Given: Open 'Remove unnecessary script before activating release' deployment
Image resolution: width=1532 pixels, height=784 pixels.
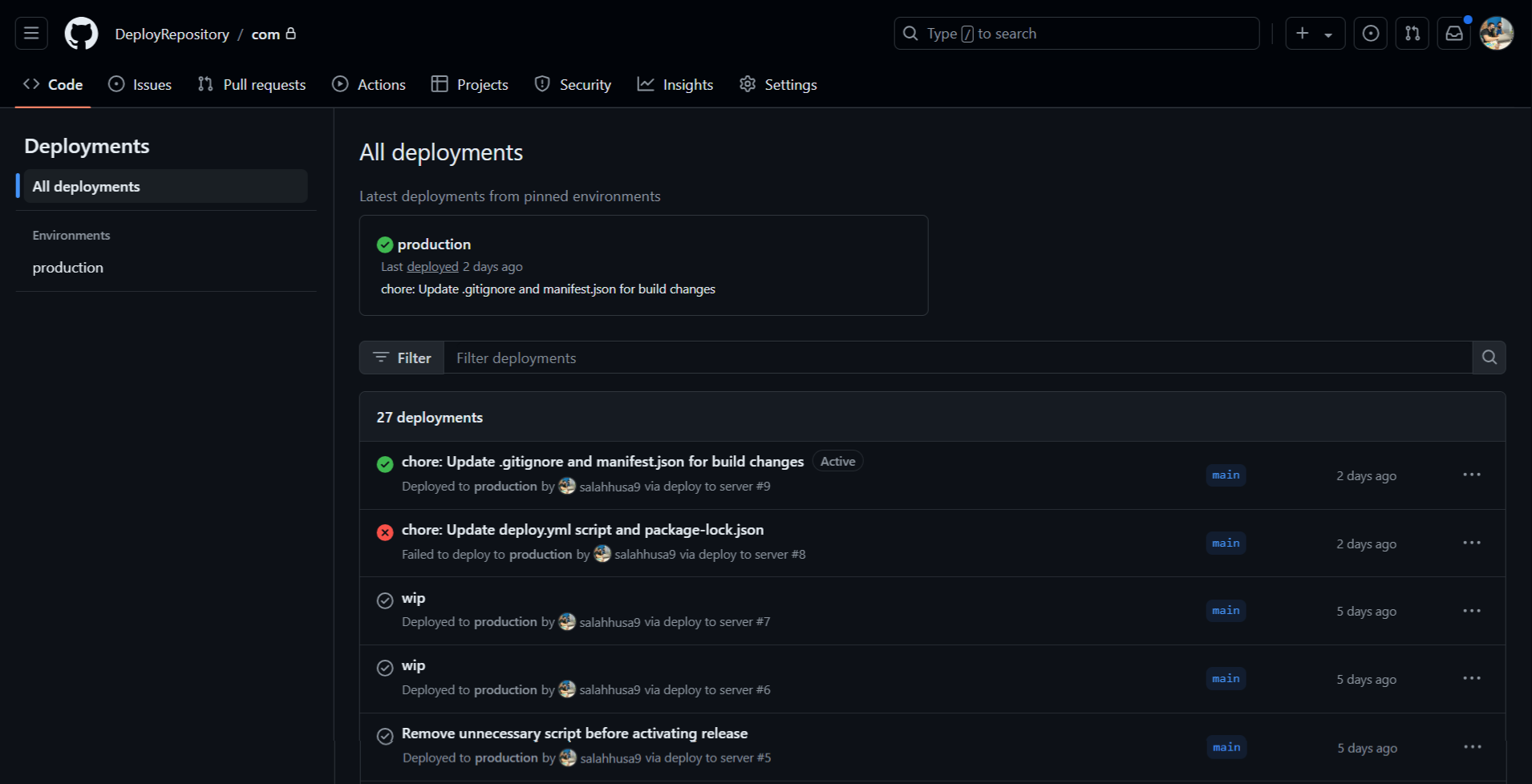Looking at the screenshot, I should [574, 733].
